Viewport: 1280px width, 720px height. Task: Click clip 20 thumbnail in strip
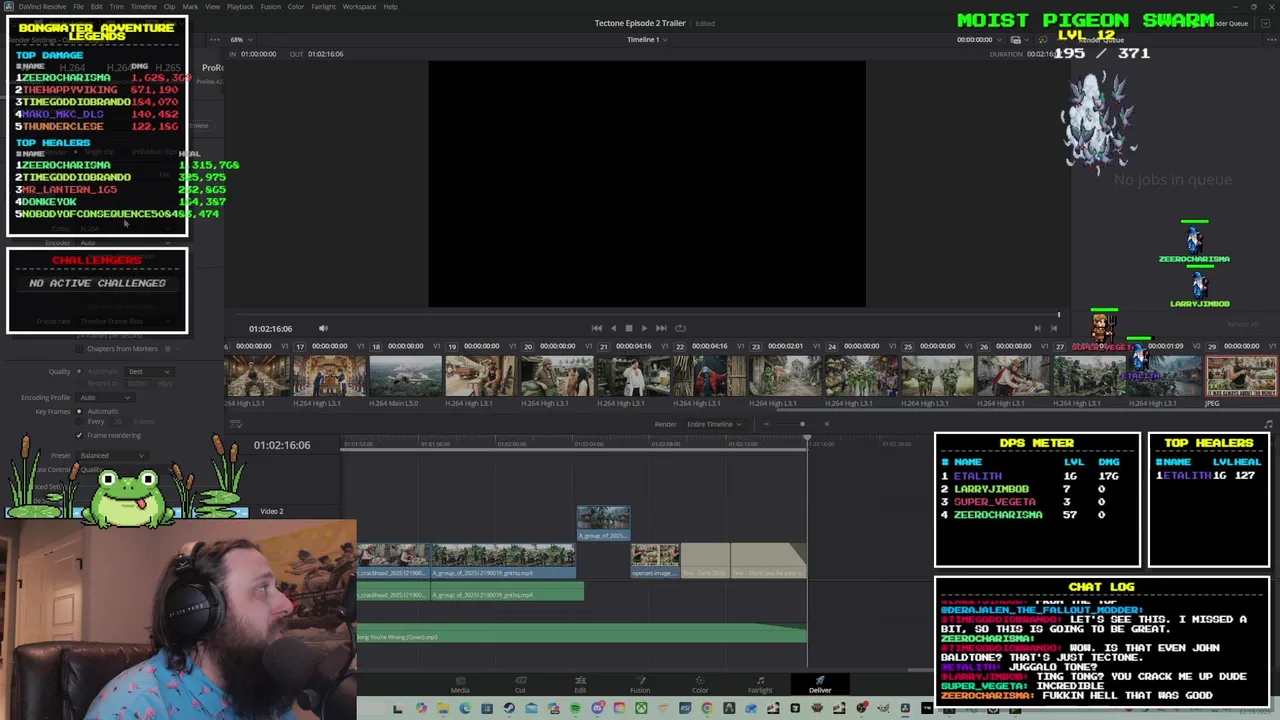557,377
